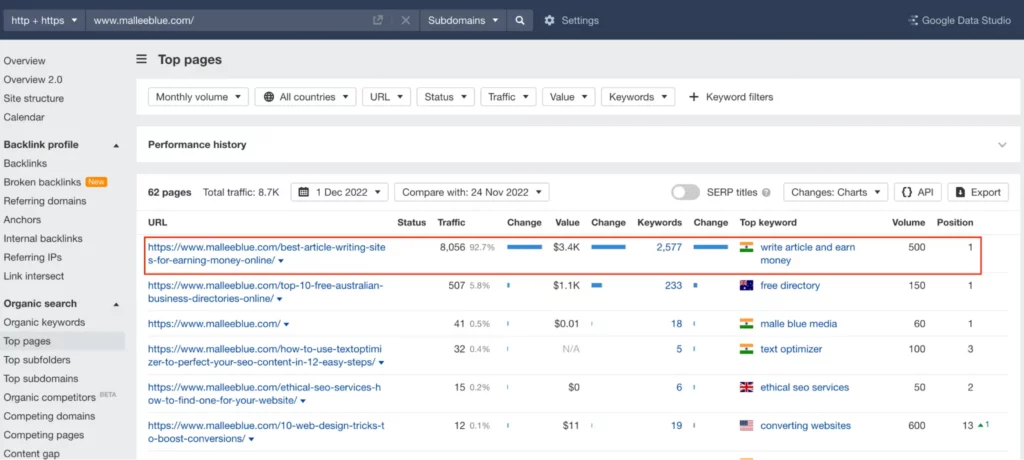
Task: Expand URL menu for best-article-writing-sites page
Action: point(281,261)
